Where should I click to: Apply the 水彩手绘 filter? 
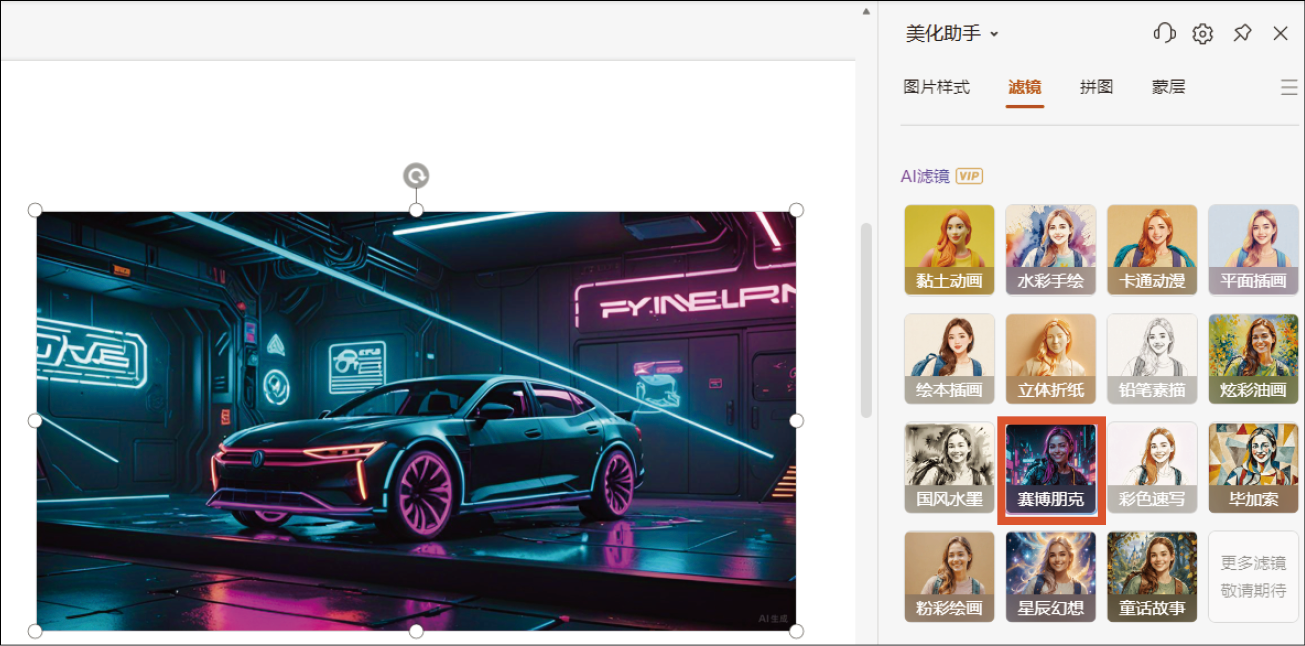pos(1050,250)
